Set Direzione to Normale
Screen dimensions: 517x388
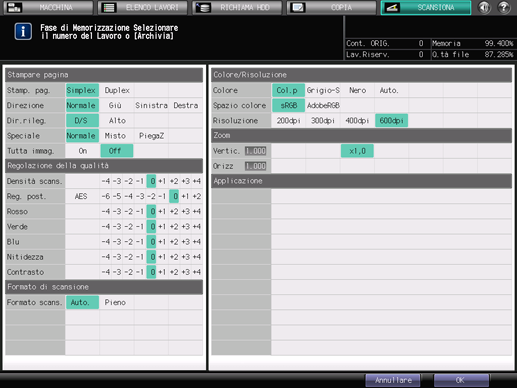point(82,105)
